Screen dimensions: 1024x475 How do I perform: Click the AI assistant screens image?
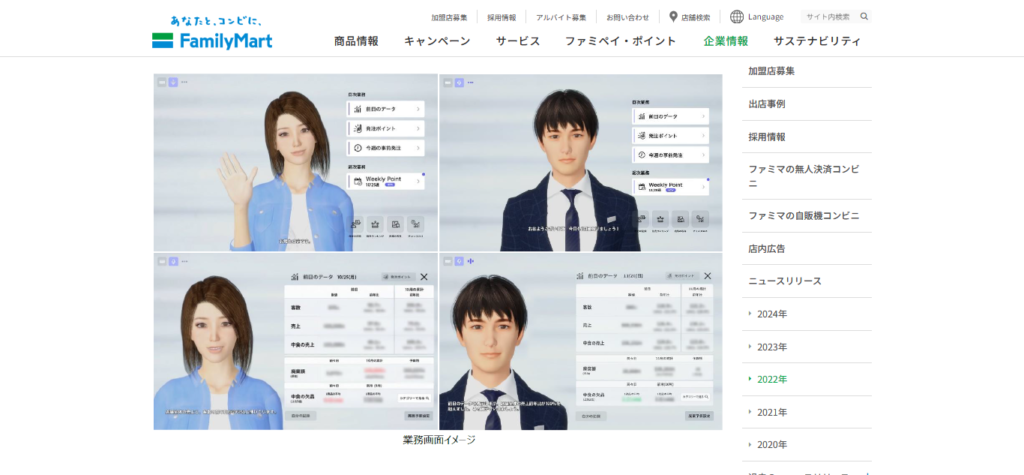click(x=437, y=251)
